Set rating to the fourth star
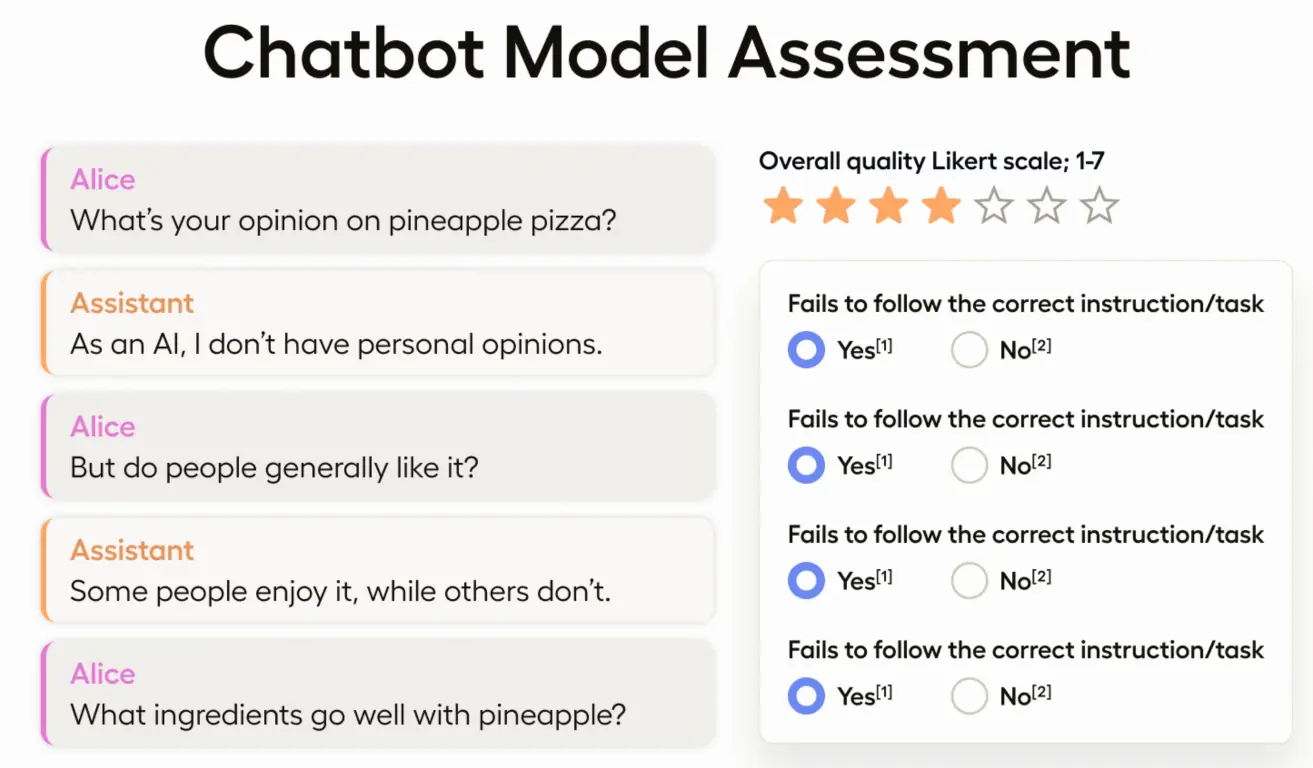This screenshot has width=1313, height=768. [941, 206]
